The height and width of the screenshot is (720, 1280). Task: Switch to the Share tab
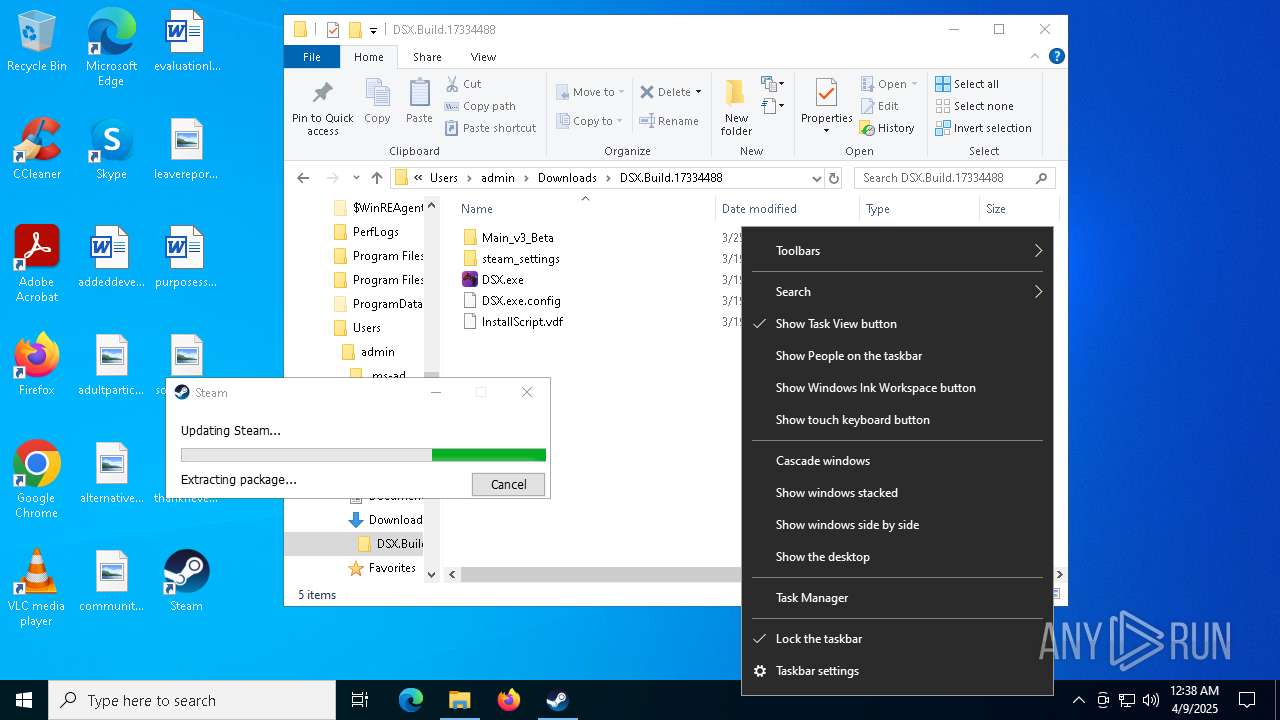coord(427,57)
